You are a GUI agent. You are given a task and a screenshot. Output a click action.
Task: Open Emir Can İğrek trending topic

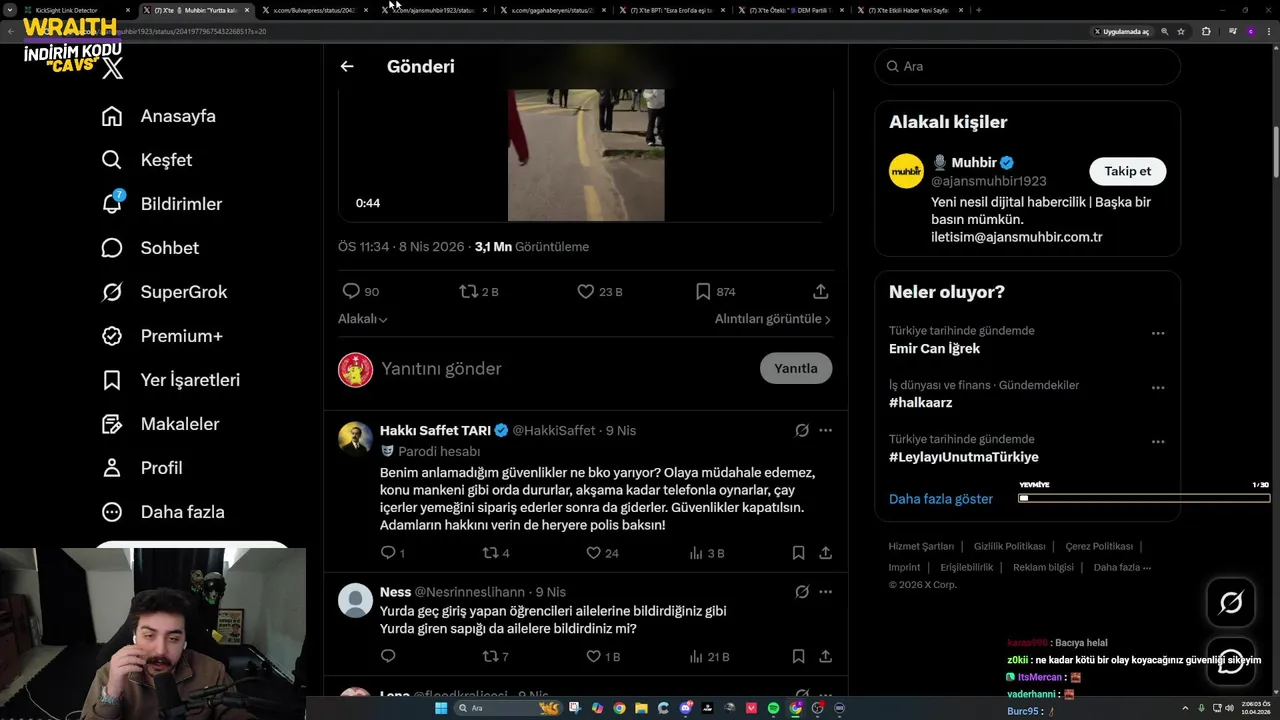[x=934, y=349]
